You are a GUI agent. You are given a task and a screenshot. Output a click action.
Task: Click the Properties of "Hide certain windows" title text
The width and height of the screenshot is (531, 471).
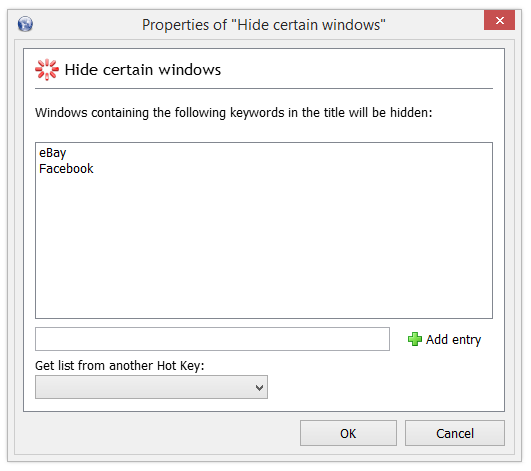click(263, 25)
